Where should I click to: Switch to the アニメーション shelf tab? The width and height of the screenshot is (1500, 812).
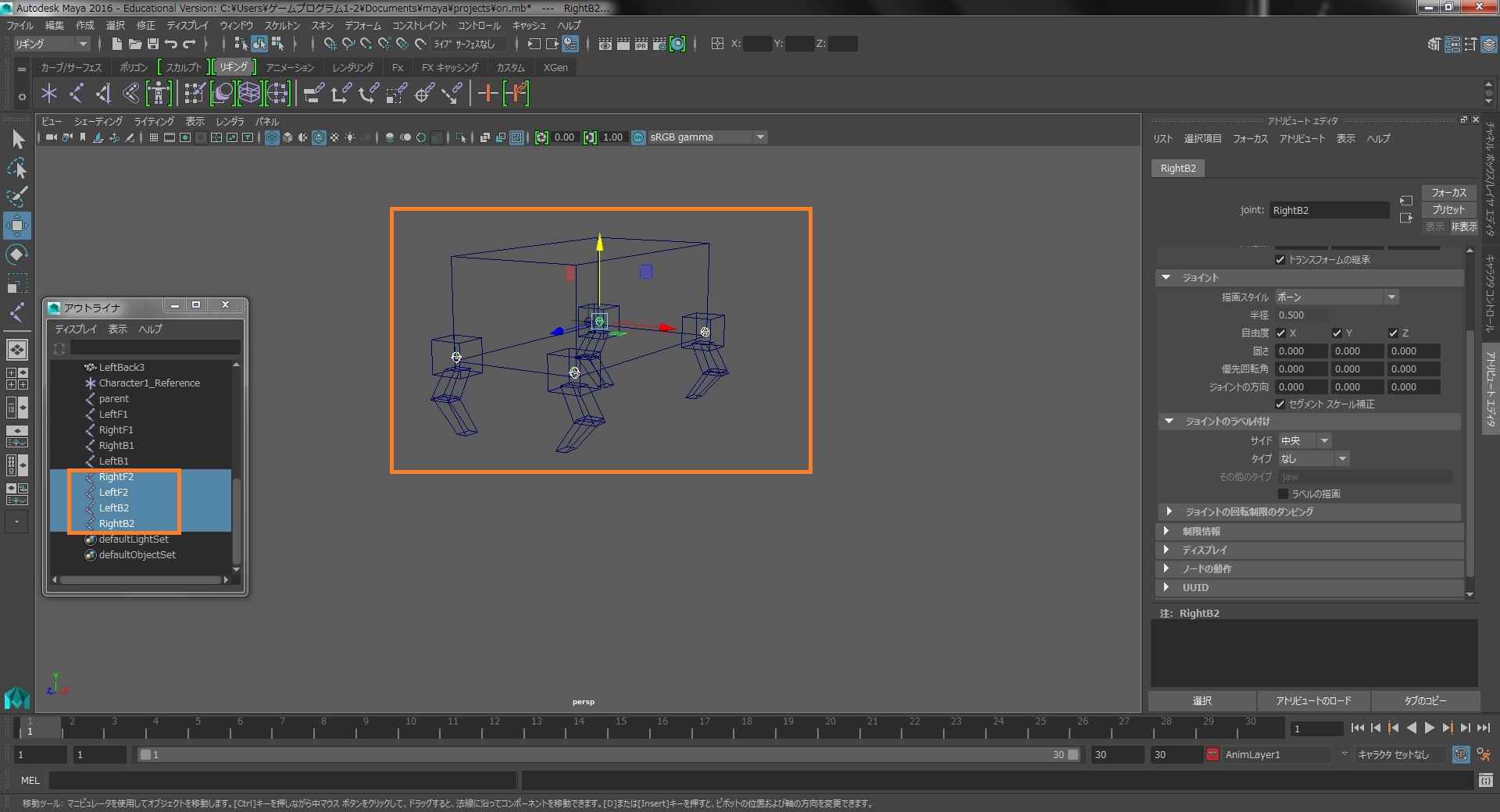290,68
